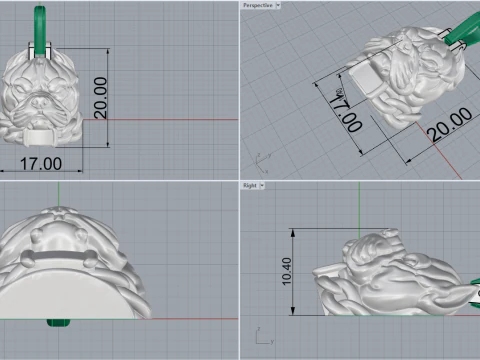Open the Perspective viewport dropdown arrow
Image resolution: width=480 pixels, height=360 pixels.
coord(278,5)
